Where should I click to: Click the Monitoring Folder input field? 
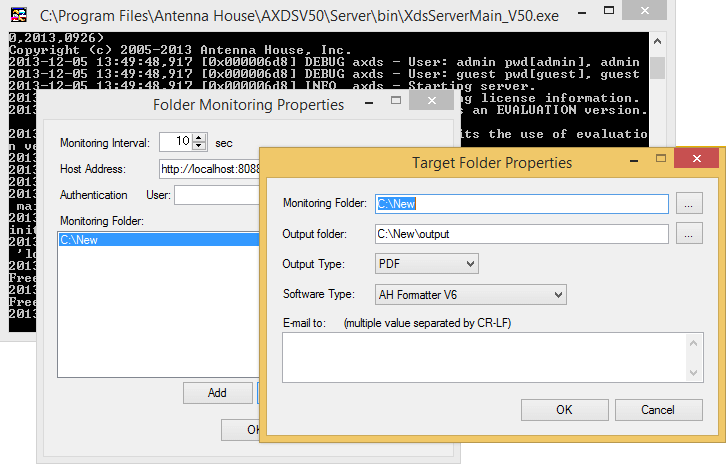522,204
